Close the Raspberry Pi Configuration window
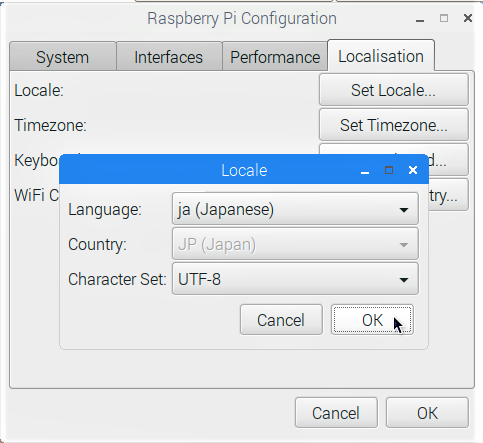 point(468,18)
